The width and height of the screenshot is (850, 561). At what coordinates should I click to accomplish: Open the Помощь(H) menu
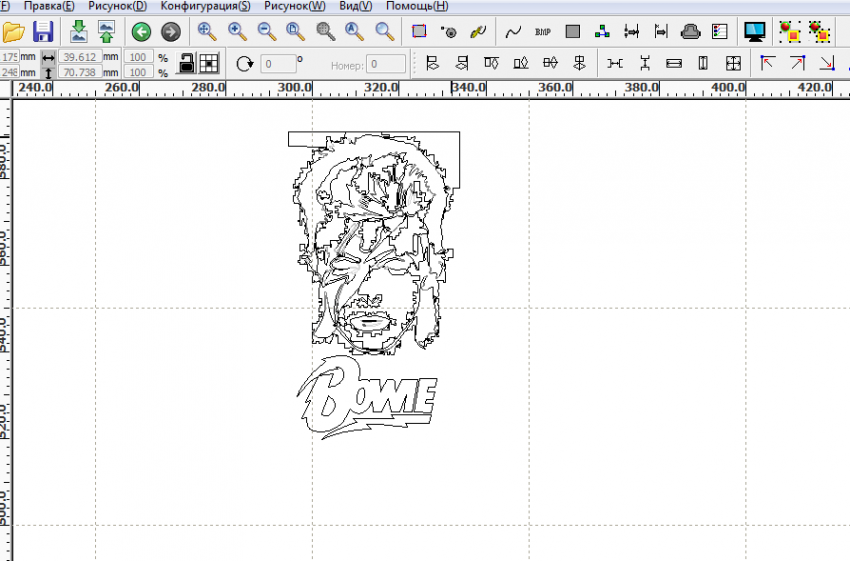pos(417,7)
